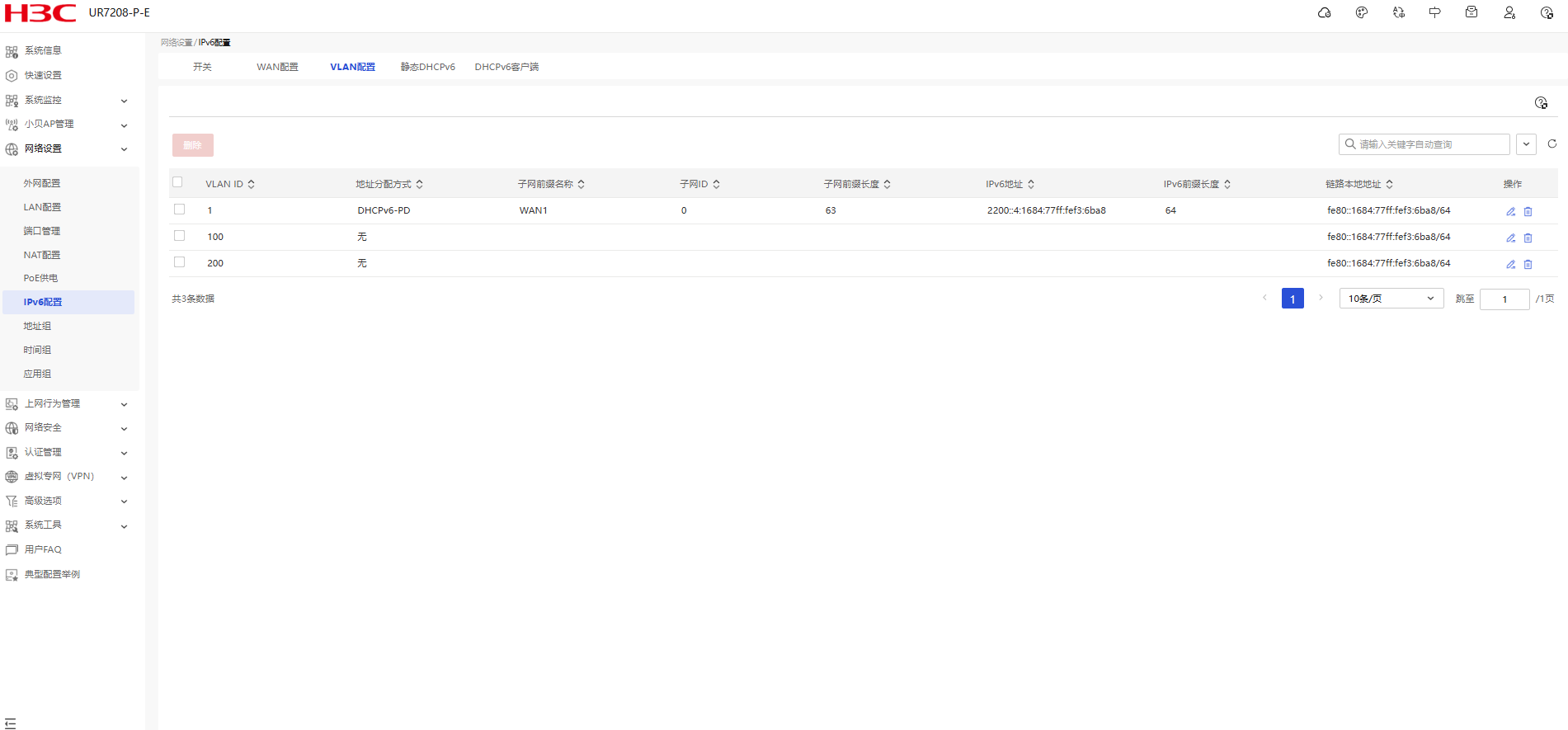Click the user account icon
Screen dimensions: 1568x730
pos(1509,12)
